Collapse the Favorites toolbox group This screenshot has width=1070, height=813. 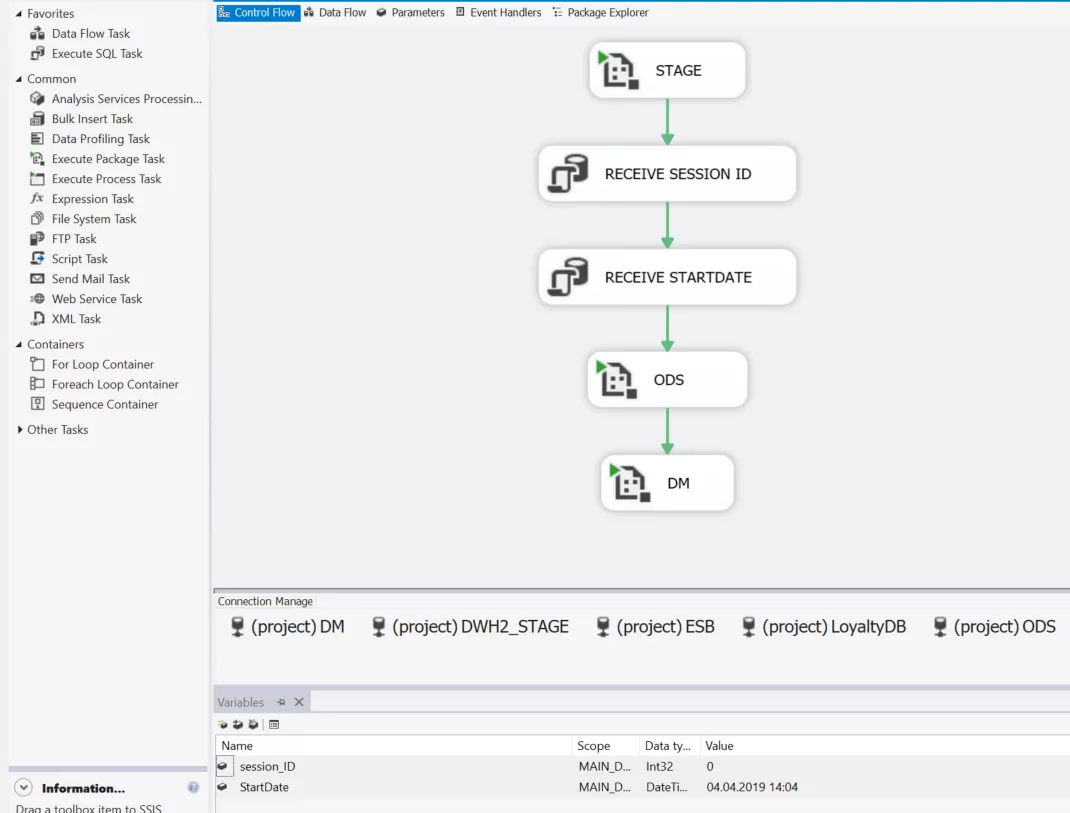tap(19, 14)
